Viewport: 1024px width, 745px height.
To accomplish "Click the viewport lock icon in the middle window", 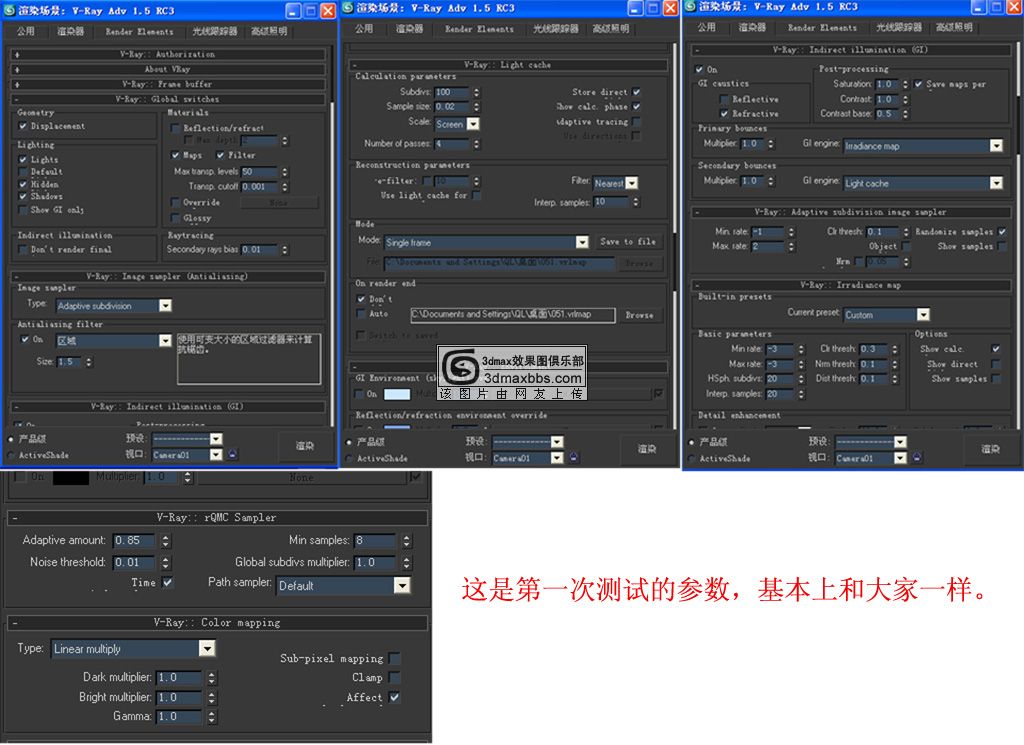I will point(573,458).
